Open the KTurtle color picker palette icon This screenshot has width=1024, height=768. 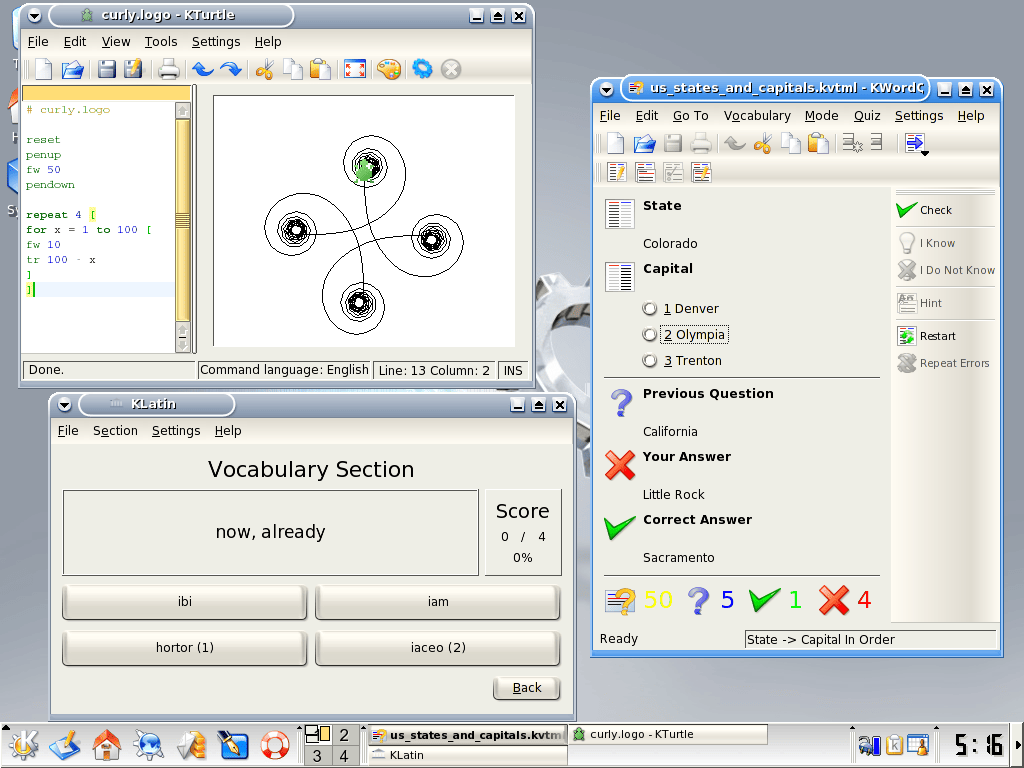tap(388, 69)
